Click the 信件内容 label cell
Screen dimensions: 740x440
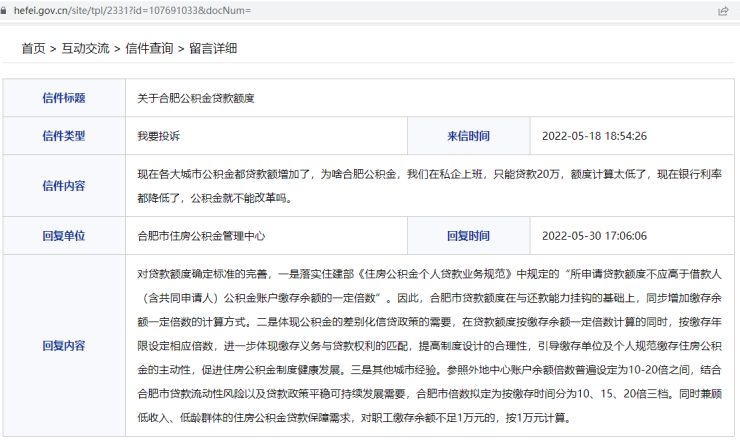[63, 185]
